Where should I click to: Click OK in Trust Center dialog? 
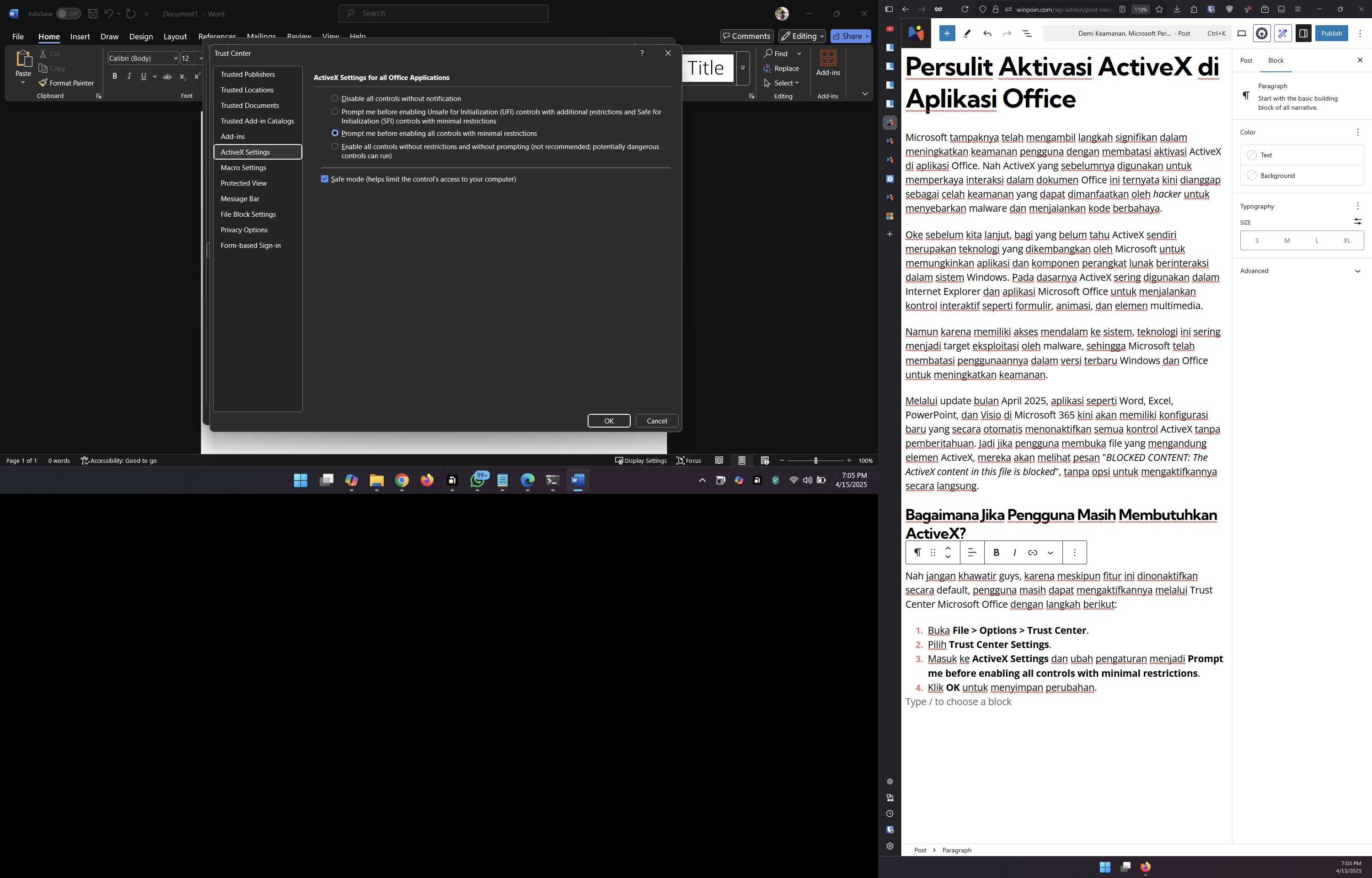click(x=609, y=421)
